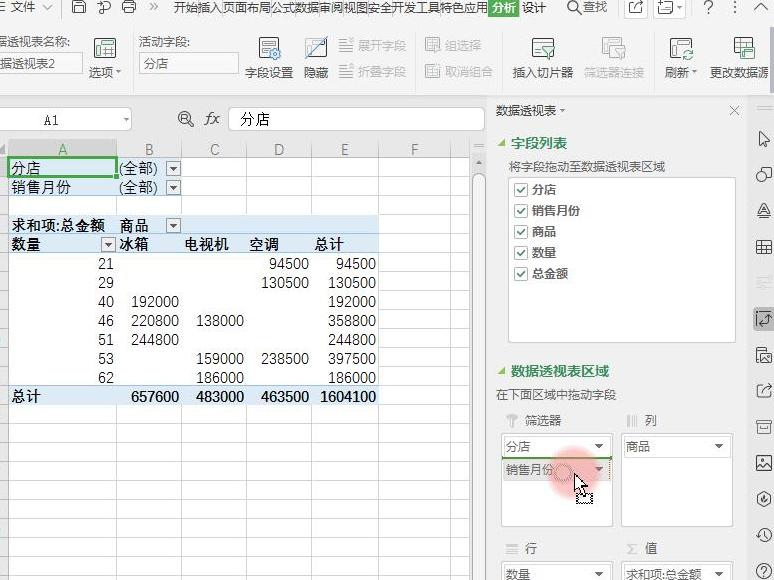This screenshot has width=774, height=580.
Task: Open the Options (选项) pivot table icon
Action: click(x=105, y=48)
